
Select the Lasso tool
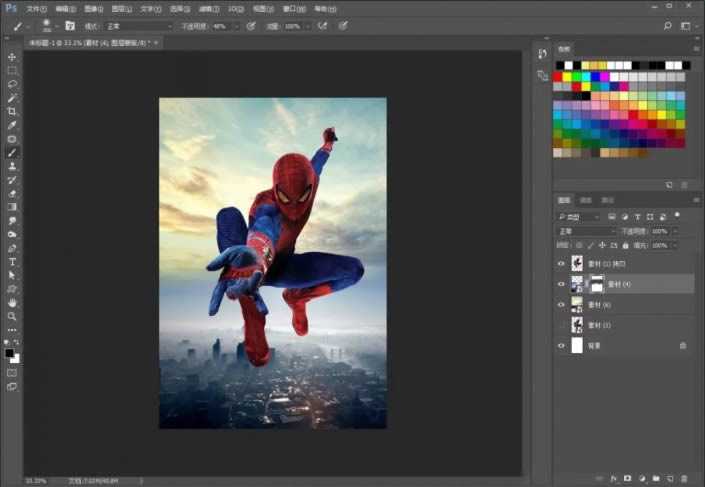point(12,84)
